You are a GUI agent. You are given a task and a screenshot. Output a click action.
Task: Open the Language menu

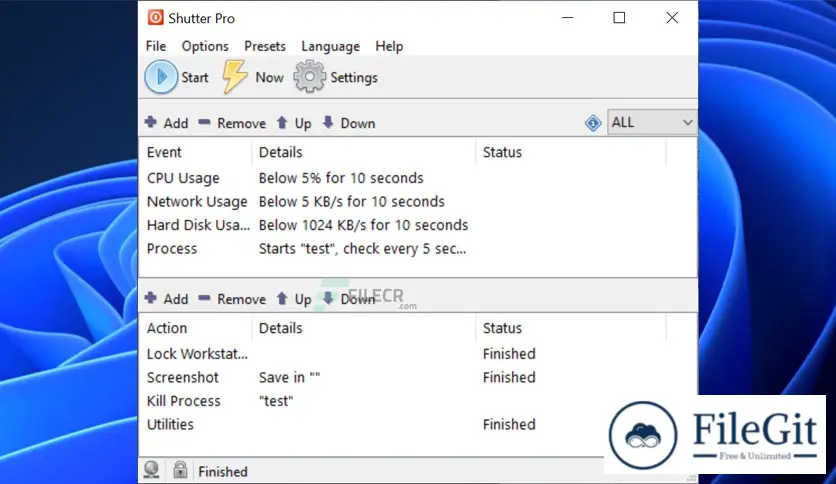[x=331, y=47]
